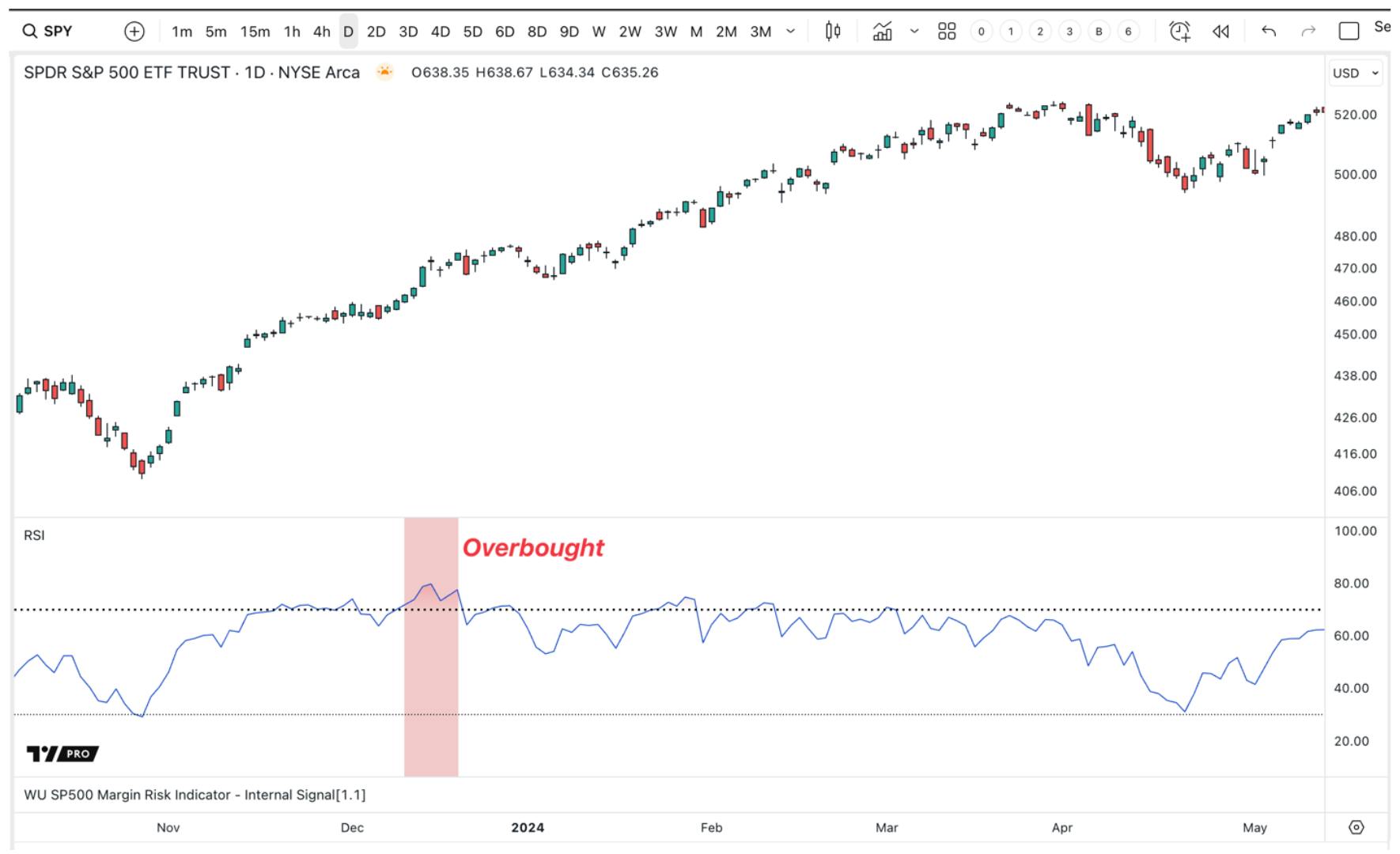Image resolution: width=1400 pixels, height=854 pixels.
Task: Click the Nov label on time axis
Action: pos(168,828)
